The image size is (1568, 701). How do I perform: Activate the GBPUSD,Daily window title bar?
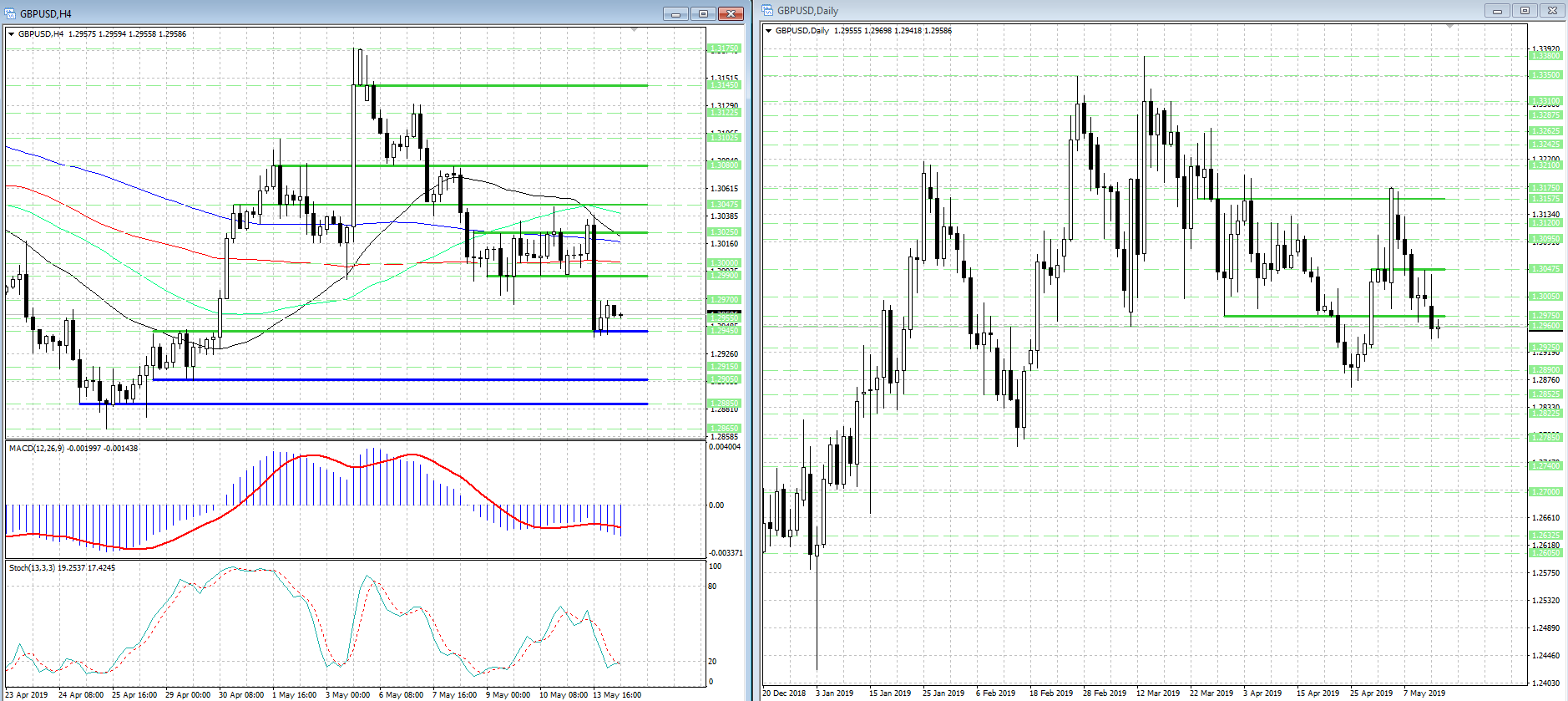coord(1119,10)
